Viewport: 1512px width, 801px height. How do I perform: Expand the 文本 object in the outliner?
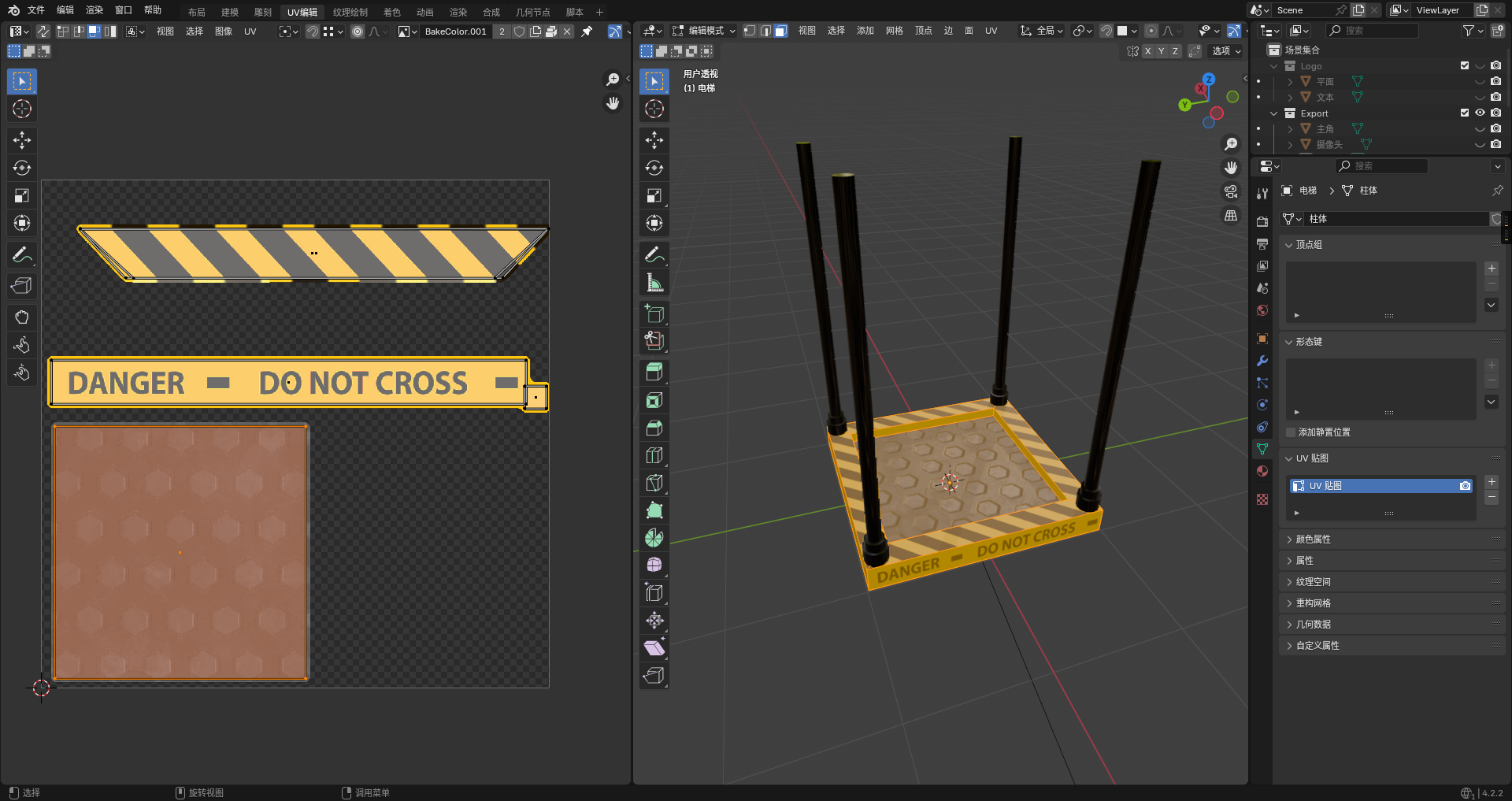point(1290,98)
